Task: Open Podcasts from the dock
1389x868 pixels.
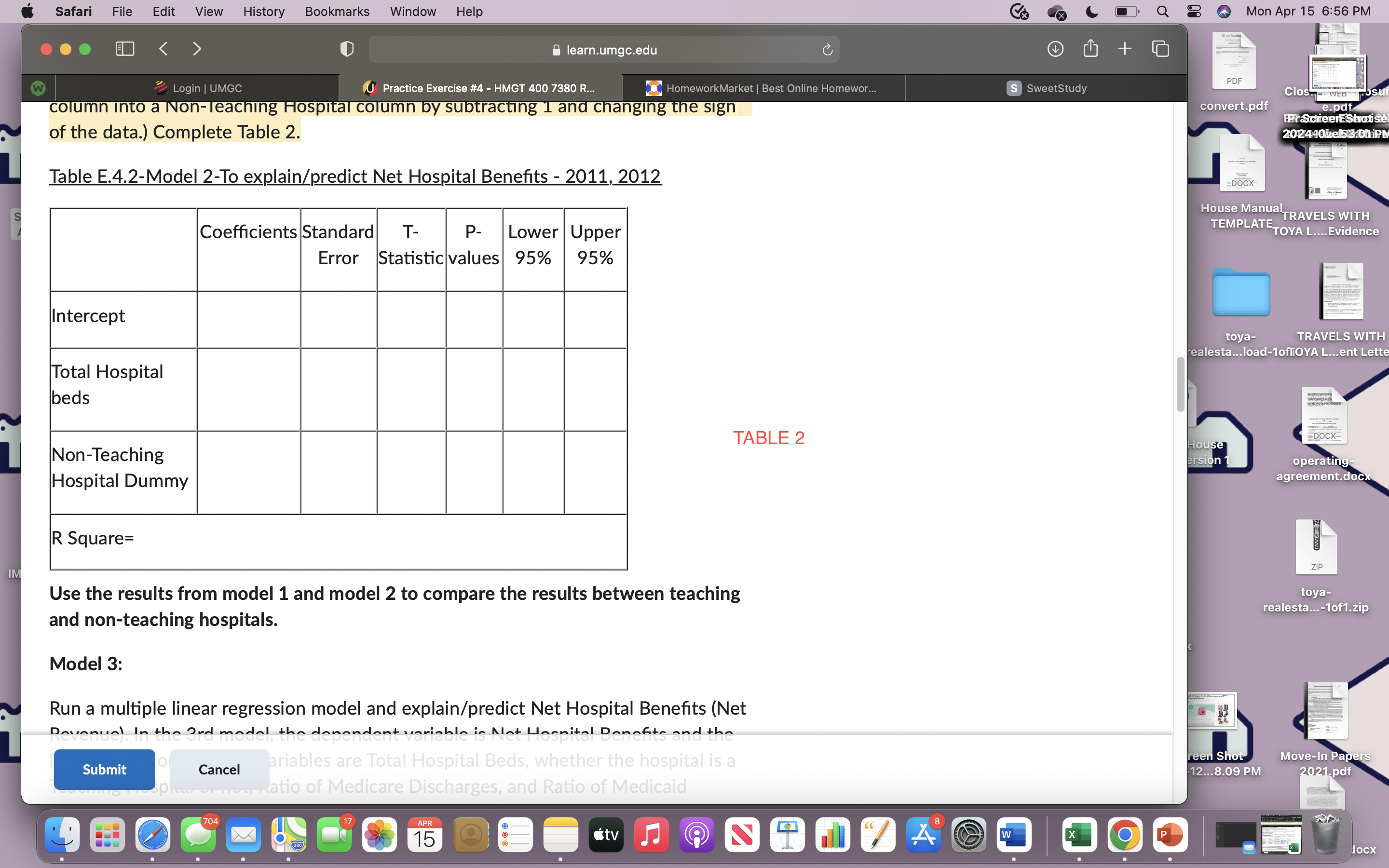Action: click(697, 835)
